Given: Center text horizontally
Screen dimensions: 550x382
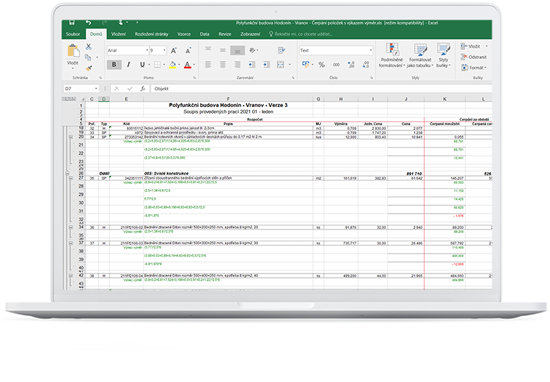Looking at the screenshot, I should pyautogui.click(x=223, y=65).
